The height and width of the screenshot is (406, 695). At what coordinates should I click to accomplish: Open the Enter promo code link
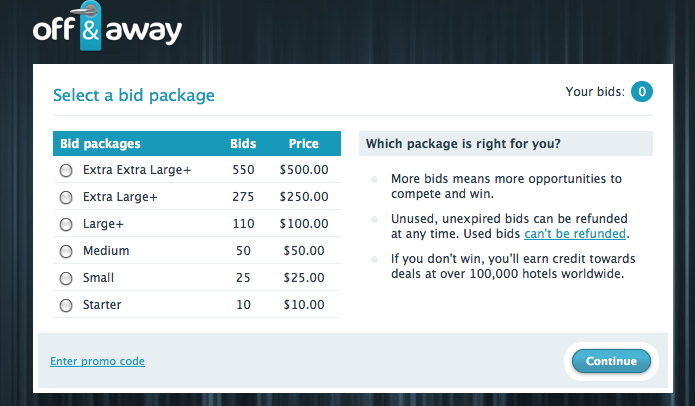click(98, 361)
